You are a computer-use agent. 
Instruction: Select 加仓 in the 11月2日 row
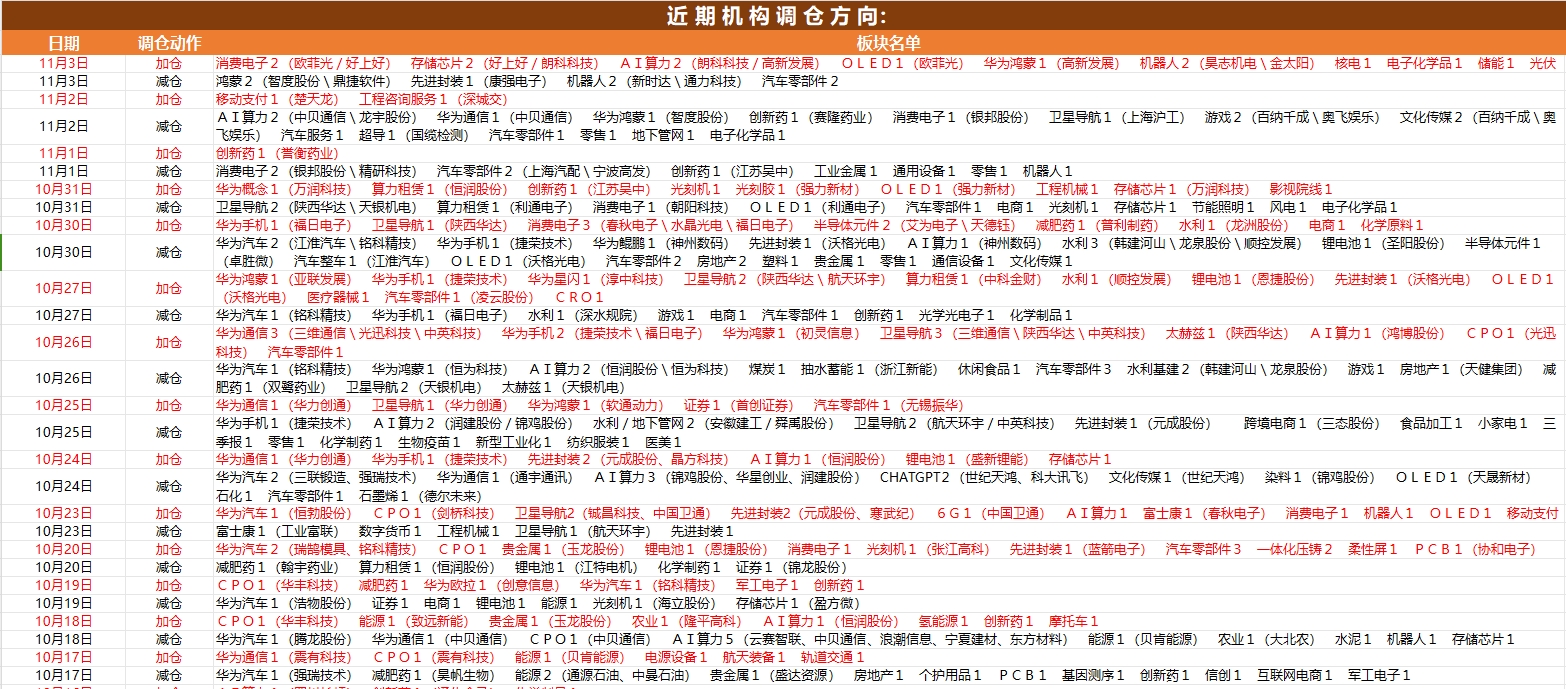coord(169,99)
